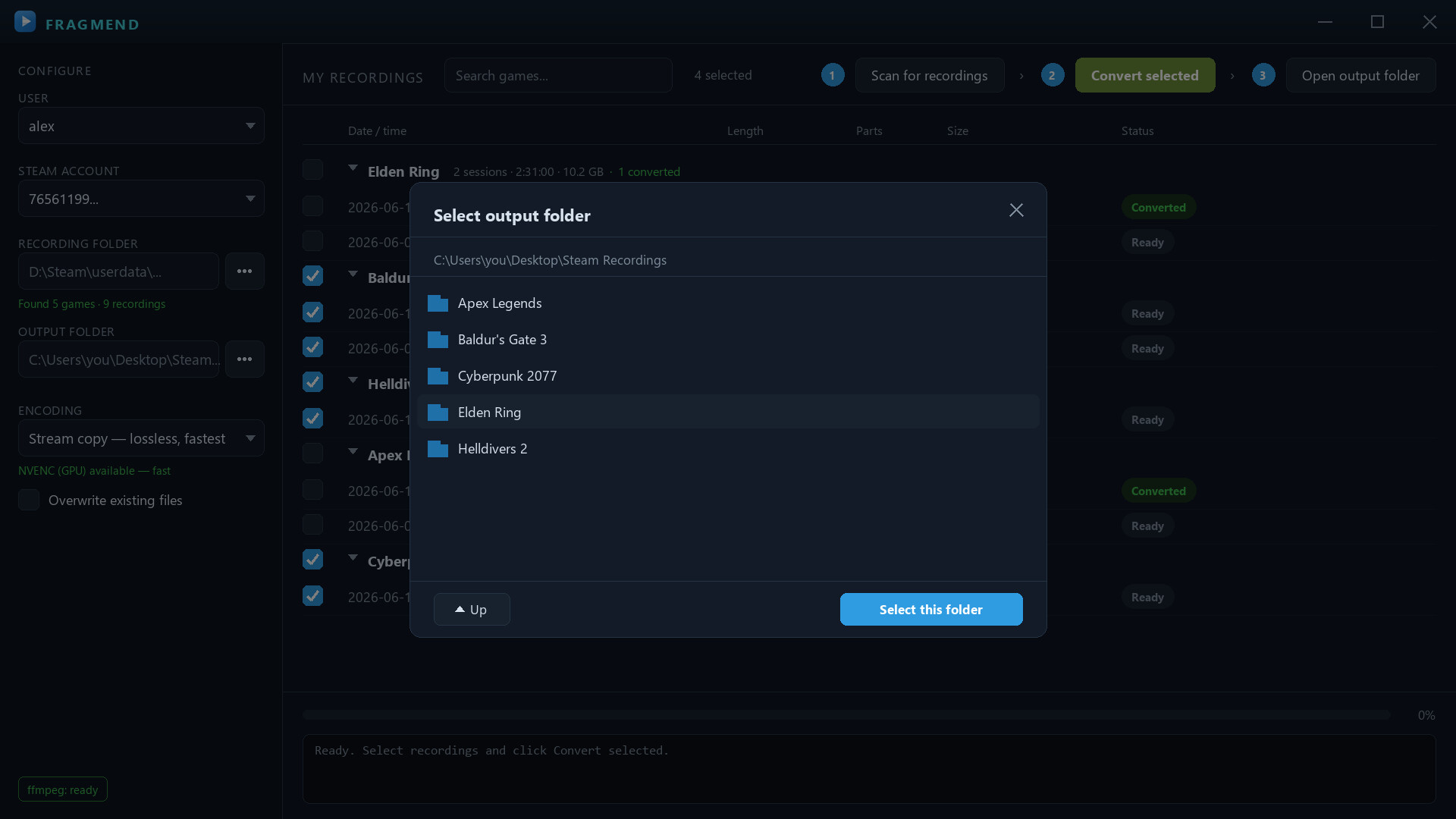Click the Apex Legends folder icon
This screenshot has height=819, width=1456.
pyautogui.click(x=438, y=303)
